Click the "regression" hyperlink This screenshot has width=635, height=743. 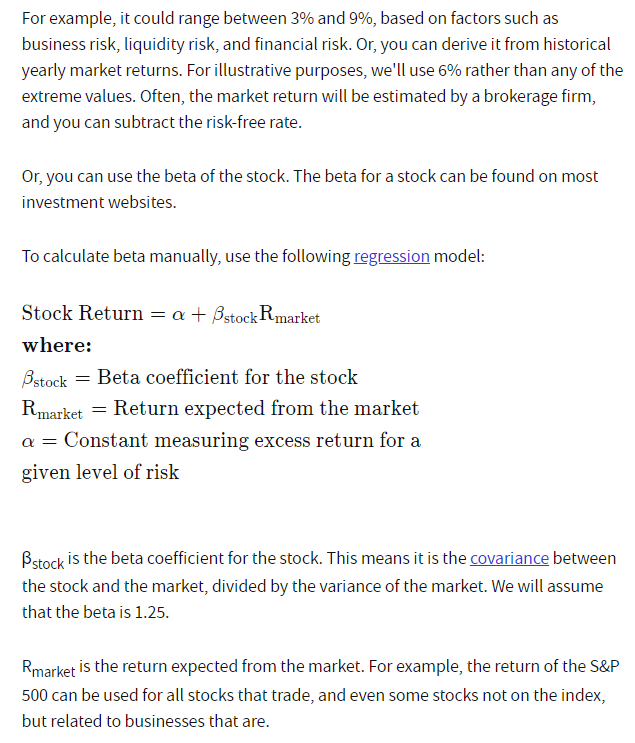pyautogui.click(x=391, y=256)
